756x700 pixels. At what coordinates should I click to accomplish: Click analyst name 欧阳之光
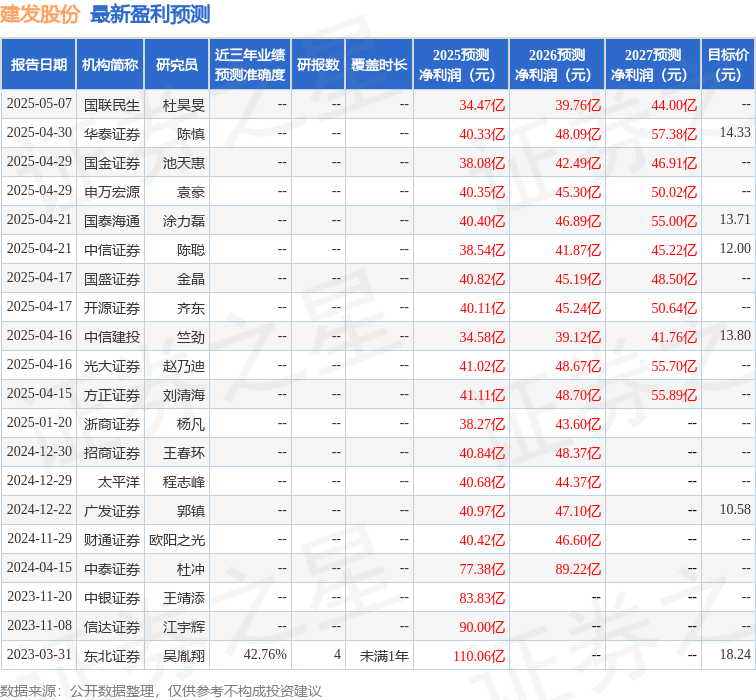point(177,539)
